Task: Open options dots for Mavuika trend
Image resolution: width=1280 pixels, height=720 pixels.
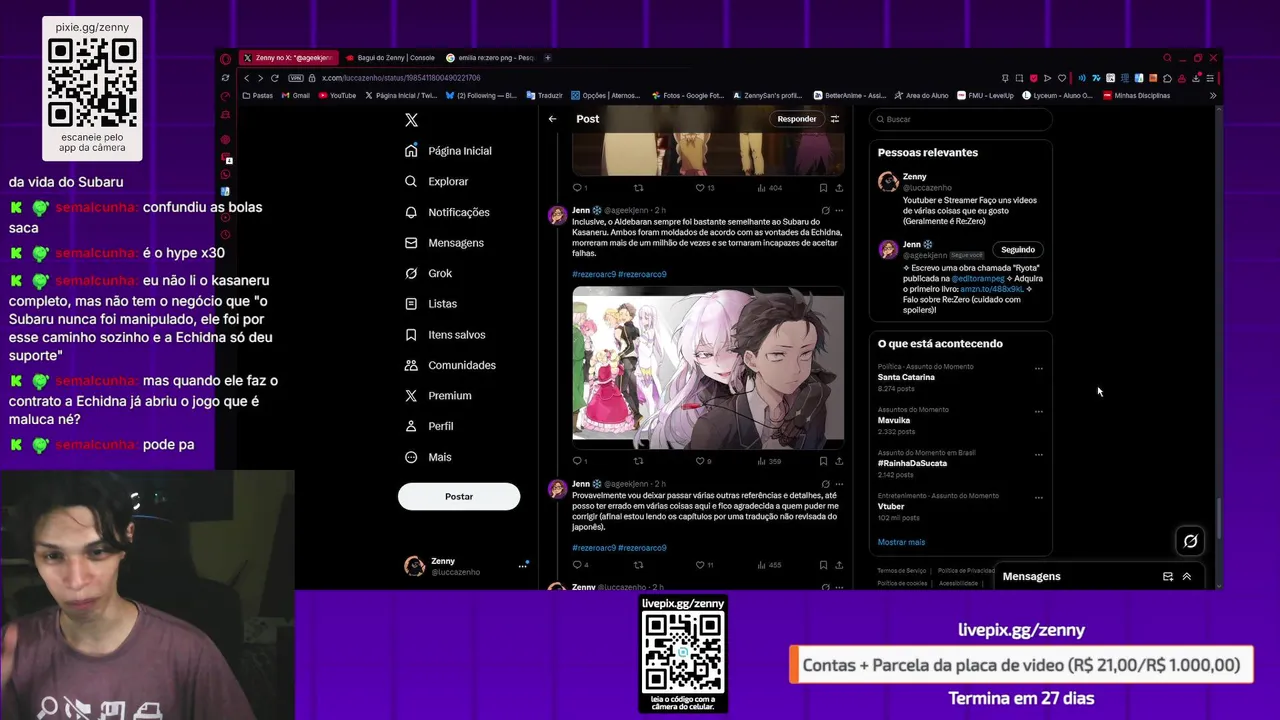Action: click(1038, 411)
